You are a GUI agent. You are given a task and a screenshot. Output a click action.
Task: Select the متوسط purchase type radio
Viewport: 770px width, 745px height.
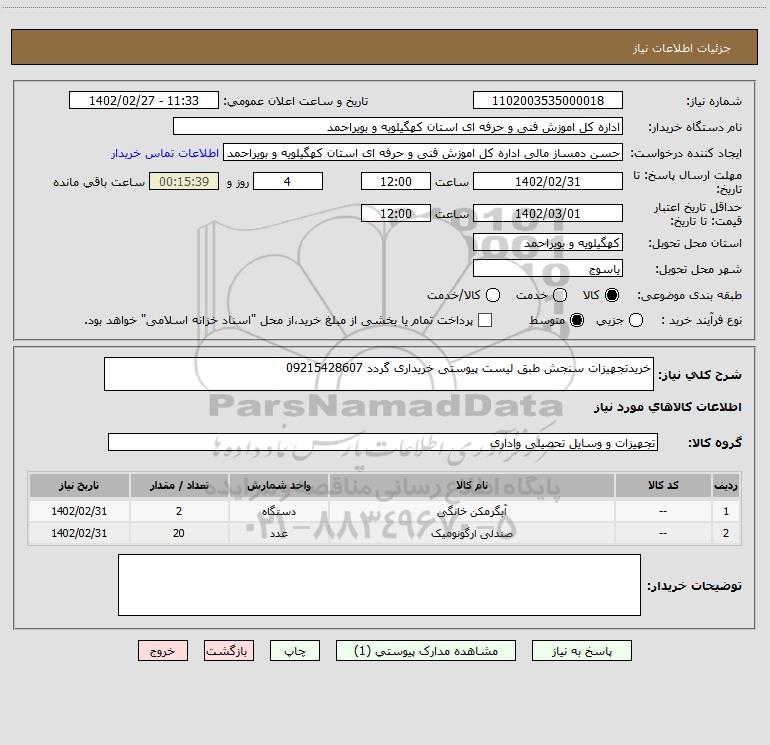coord(577,321)
